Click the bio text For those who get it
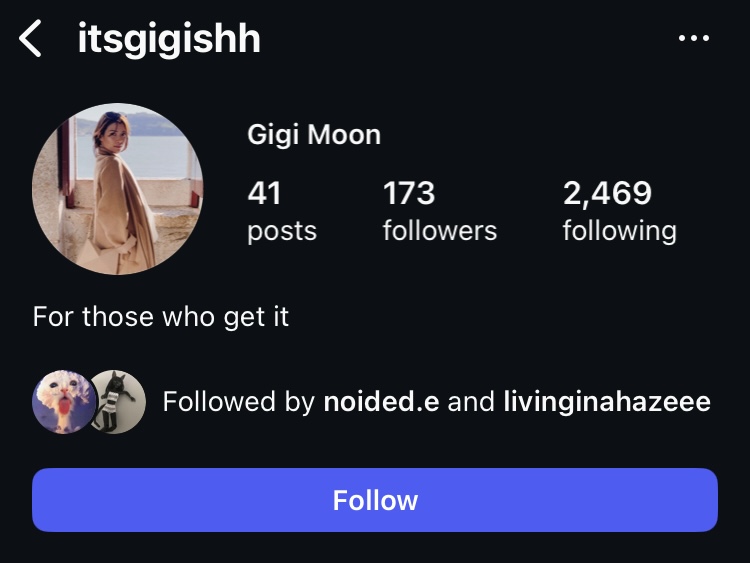The image size is (750, 563). pyautogui.click(x=161, y=317)
